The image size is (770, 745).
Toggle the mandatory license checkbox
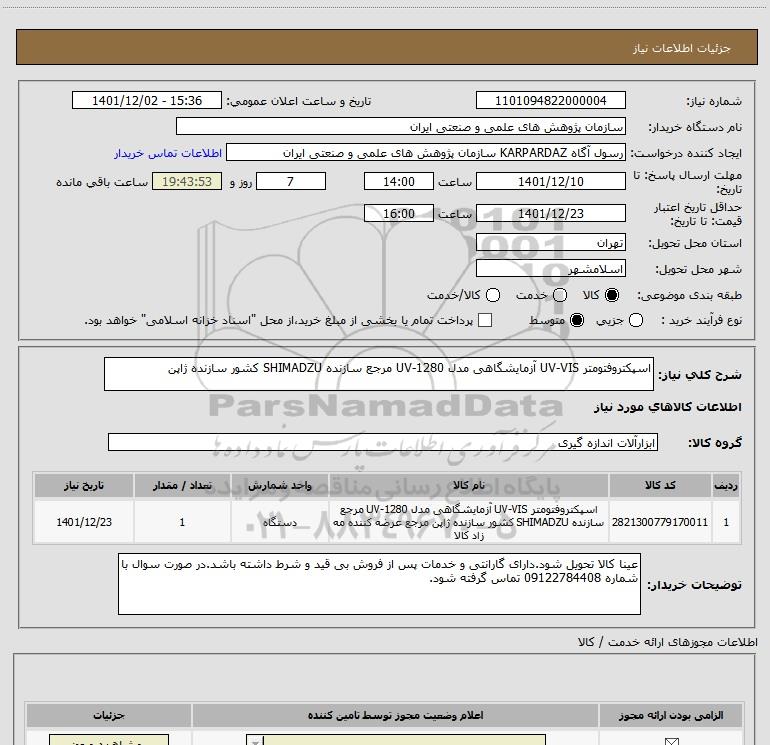coord(671,742)
